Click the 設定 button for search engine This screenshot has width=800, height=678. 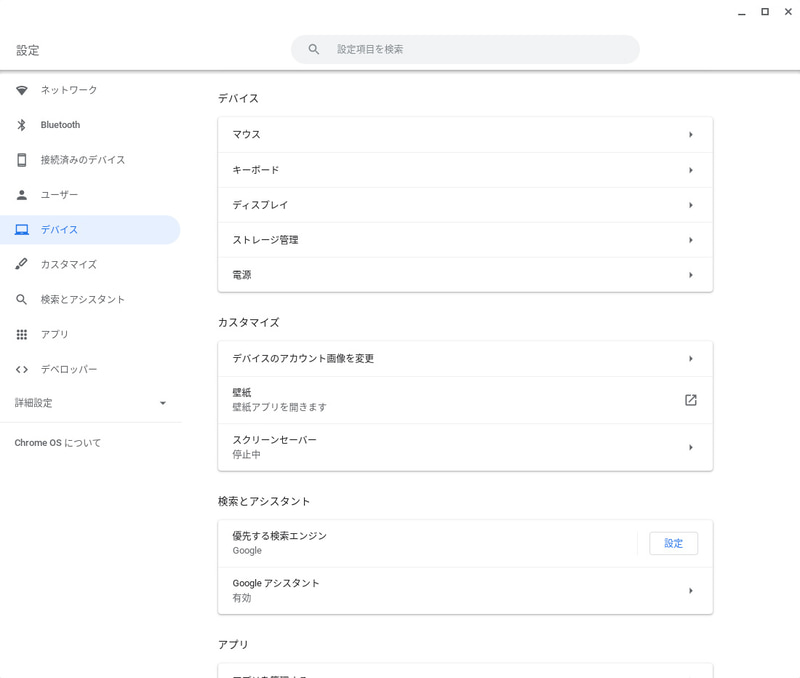[x=673, y=543]
